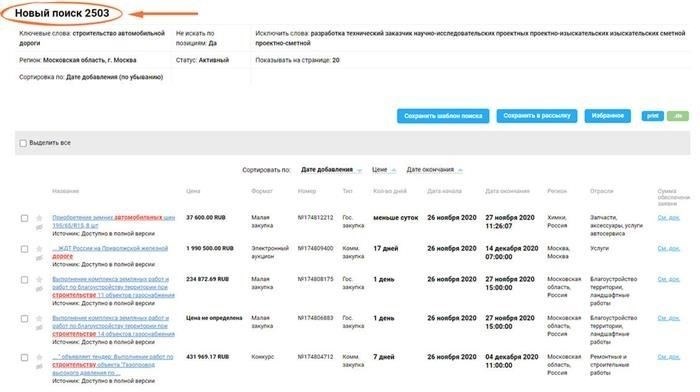Click icon beneath star in 37 600.00 RUB row

39,227
